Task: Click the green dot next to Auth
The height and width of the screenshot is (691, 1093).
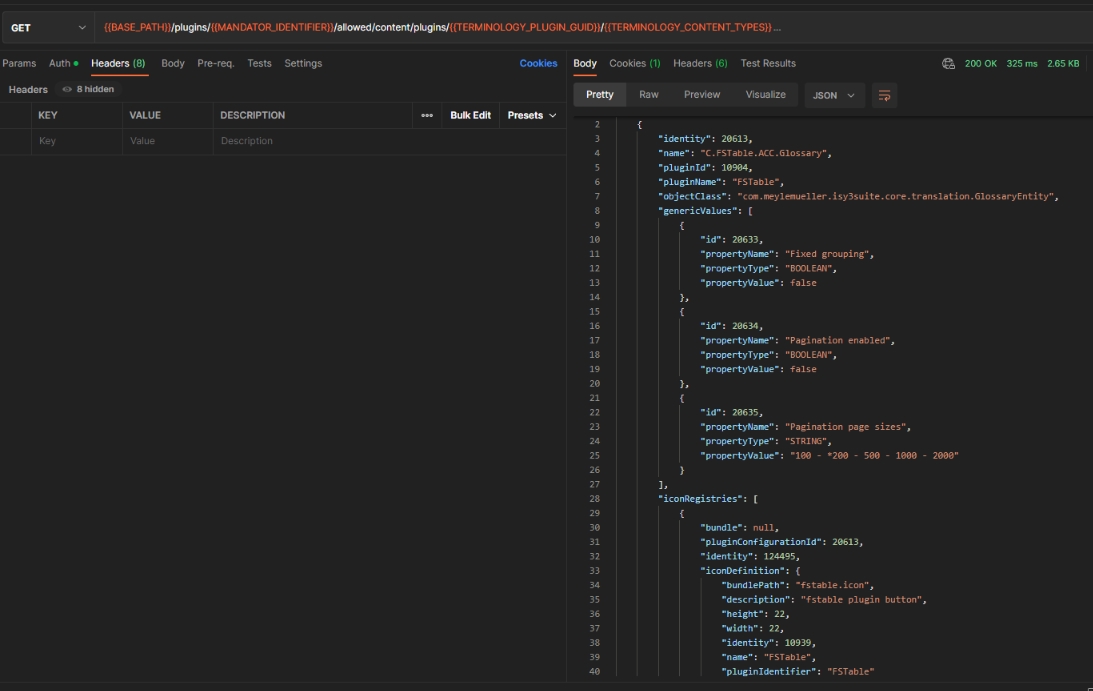Action: (76, 64)
